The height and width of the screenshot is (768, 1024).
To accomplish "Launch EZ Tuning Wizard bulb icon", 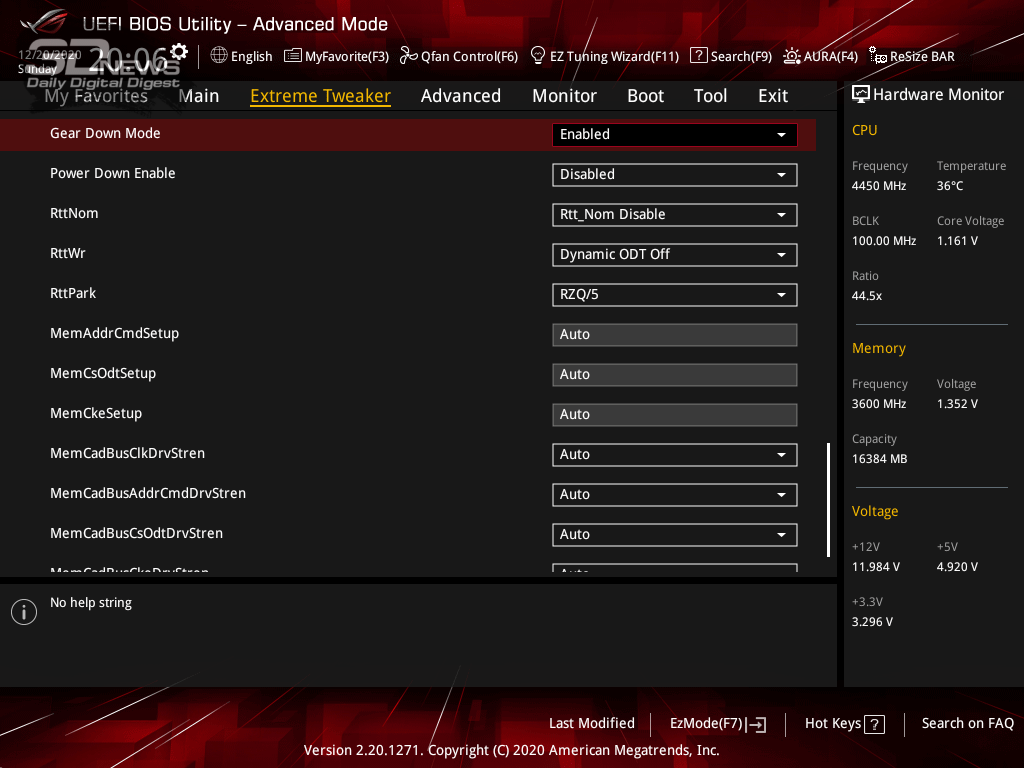I will click(x=537, y=56).
